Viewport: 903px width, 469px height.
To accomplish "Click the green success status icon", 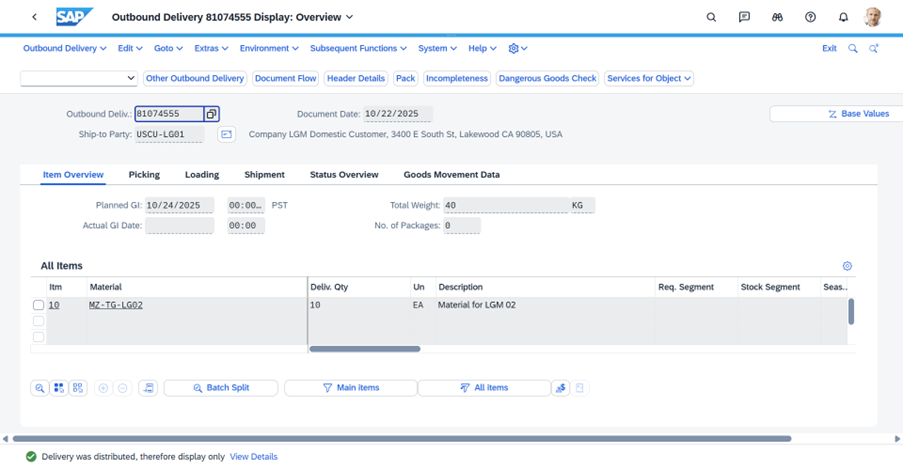I will (x=31, y=456).
